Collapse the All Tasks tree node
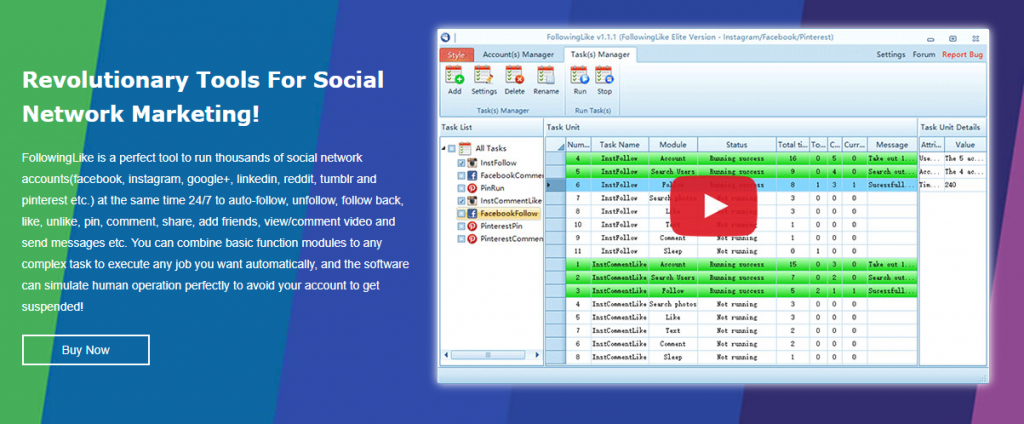 (444, 148)
